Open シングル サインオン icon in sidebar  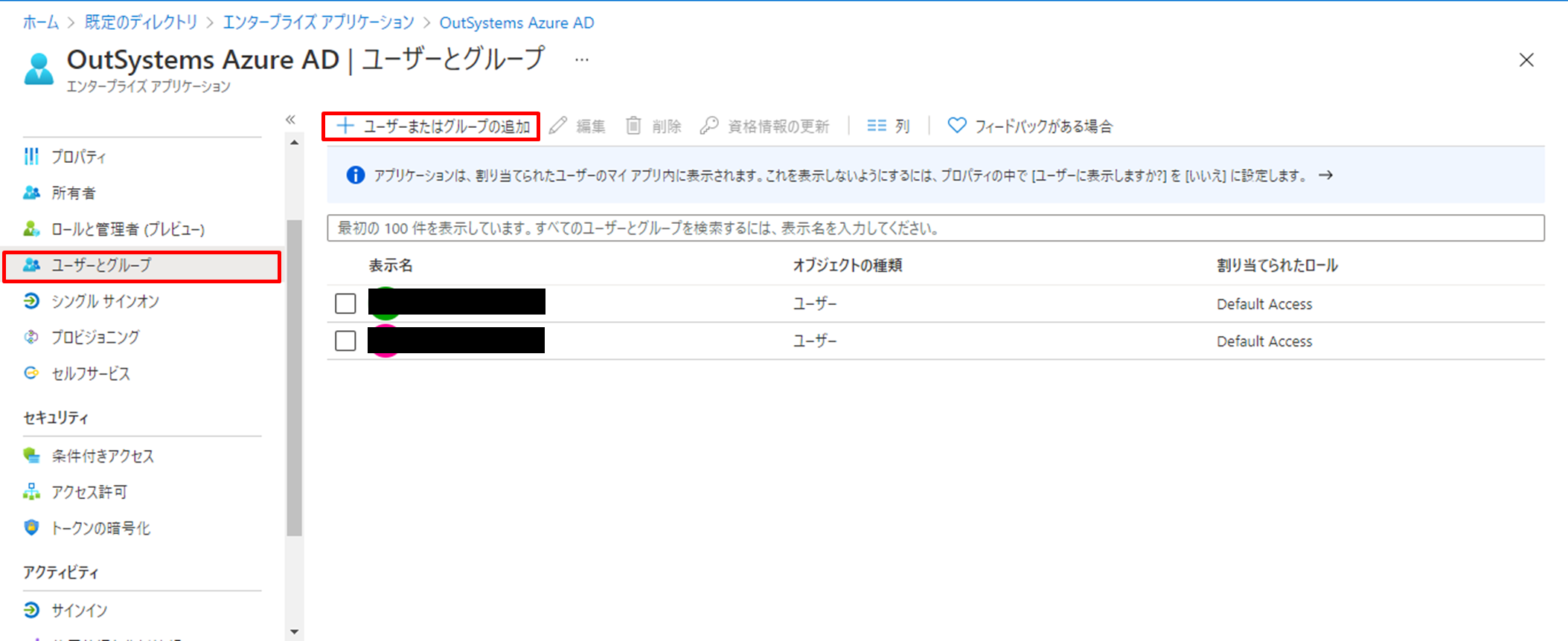pyautogui.click(x=31, y=301)
